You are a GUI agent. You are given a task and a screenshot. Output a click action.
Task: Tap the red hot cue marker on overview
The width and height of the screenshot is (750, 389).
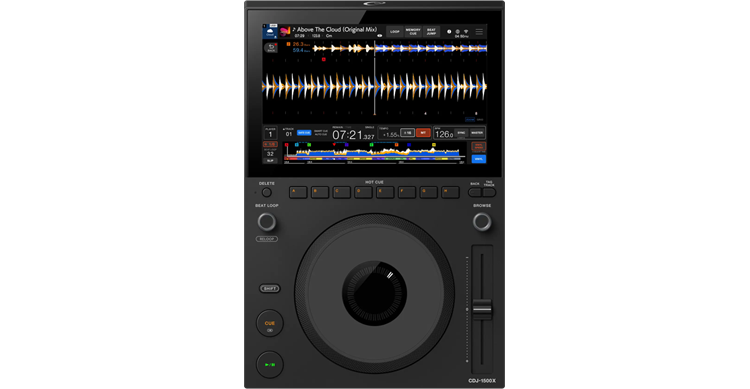pos(287,144)
